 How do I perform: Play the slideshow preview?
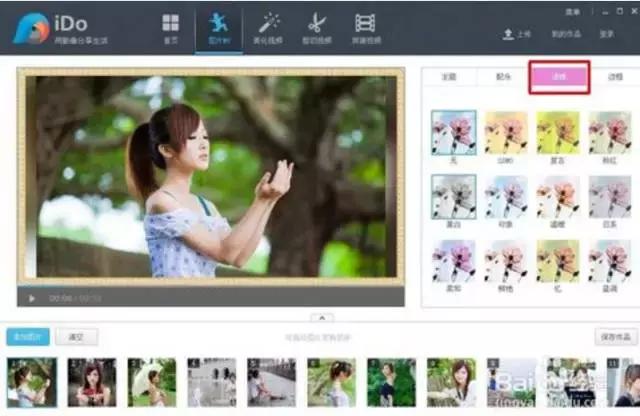pyautogui.click(x=31, y=298)
